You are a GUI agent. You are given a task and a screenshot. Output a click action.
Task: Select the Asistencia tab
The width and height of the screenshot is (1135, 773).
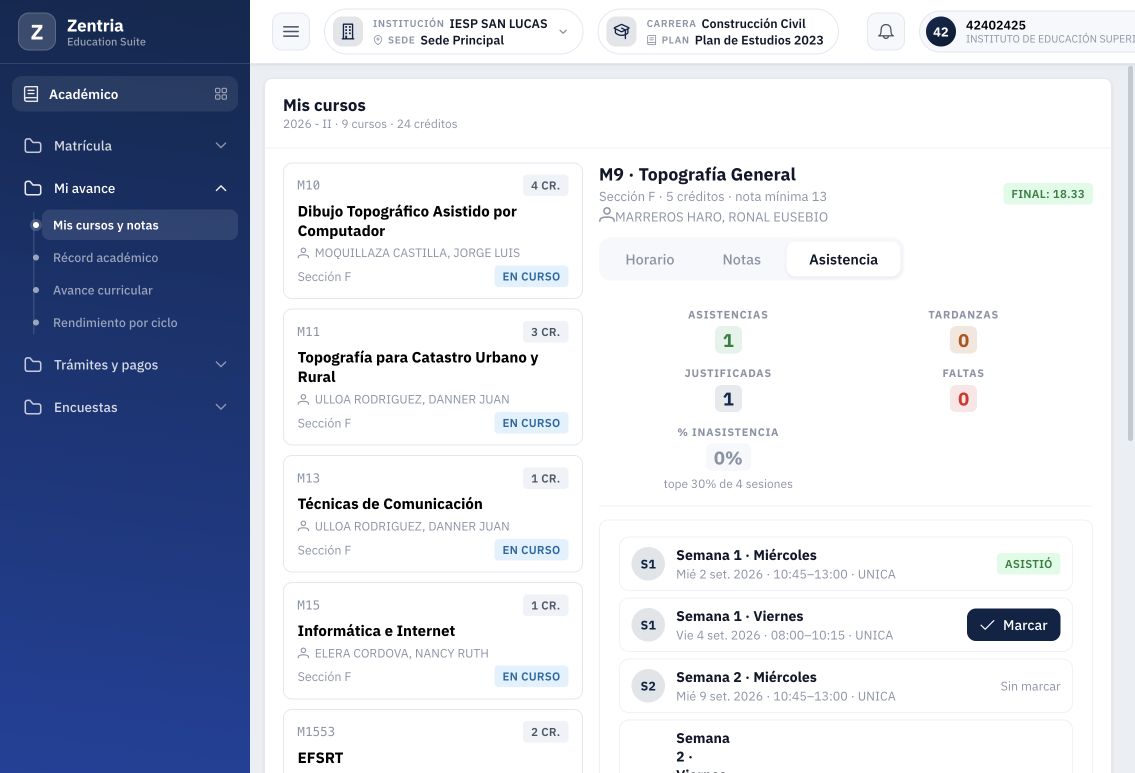coord(843,259)
